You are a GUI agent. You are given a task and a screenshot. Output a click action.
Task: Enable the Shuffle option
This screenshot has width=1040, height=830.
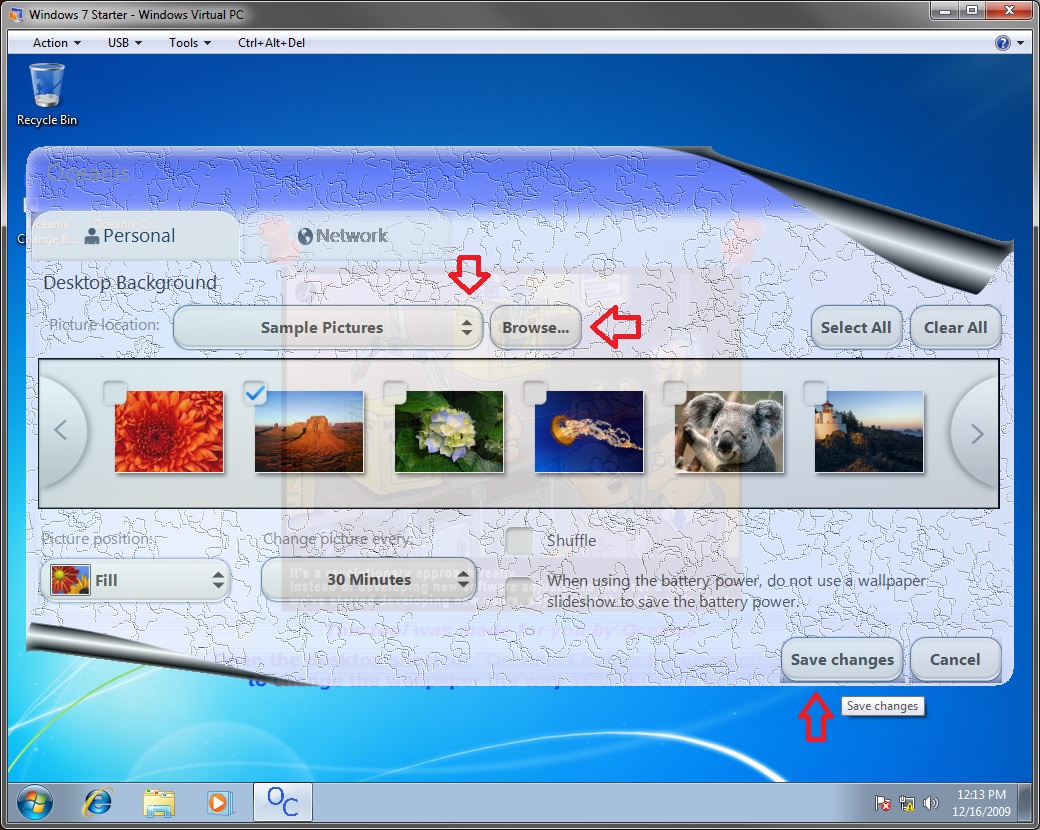click(519, 541)
